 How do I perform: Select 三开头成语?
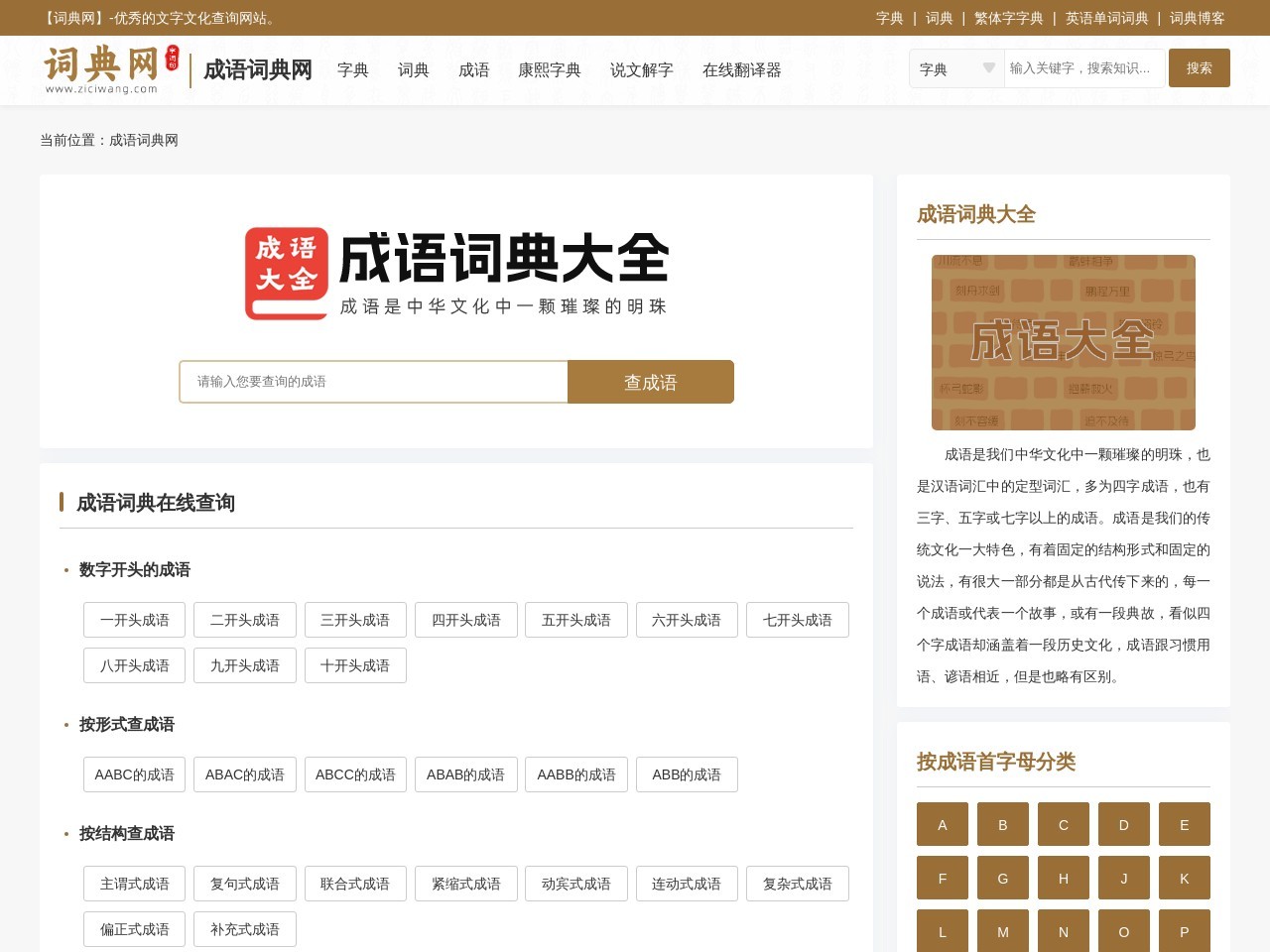tap(355, 620)
